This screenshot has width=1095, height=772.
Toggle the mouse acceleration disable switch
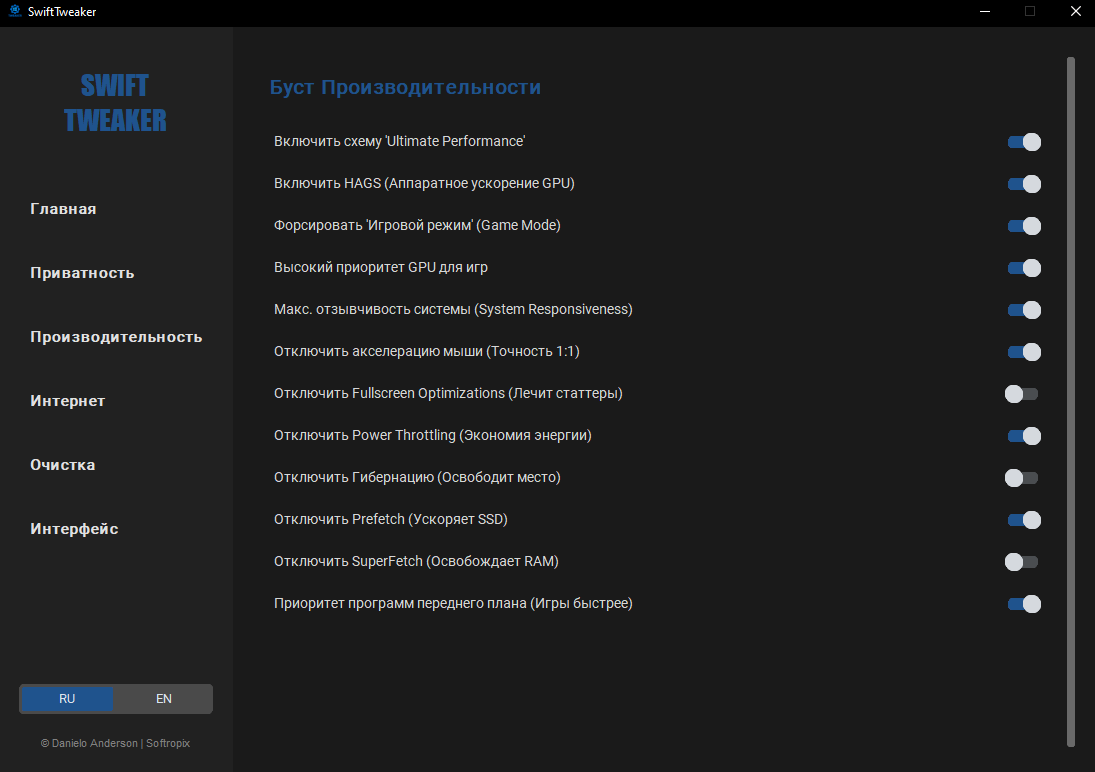1024,352
